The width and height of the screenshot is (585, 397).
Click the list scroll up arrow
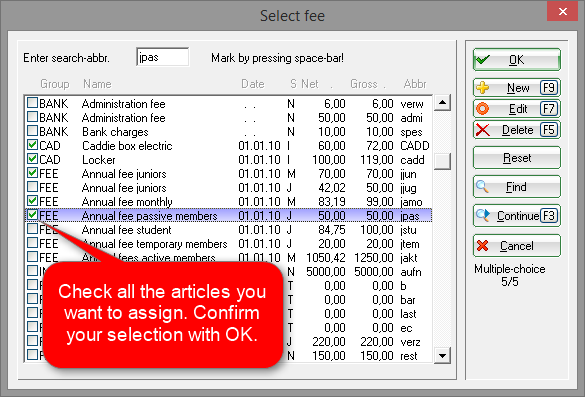[x=442, y=103]
